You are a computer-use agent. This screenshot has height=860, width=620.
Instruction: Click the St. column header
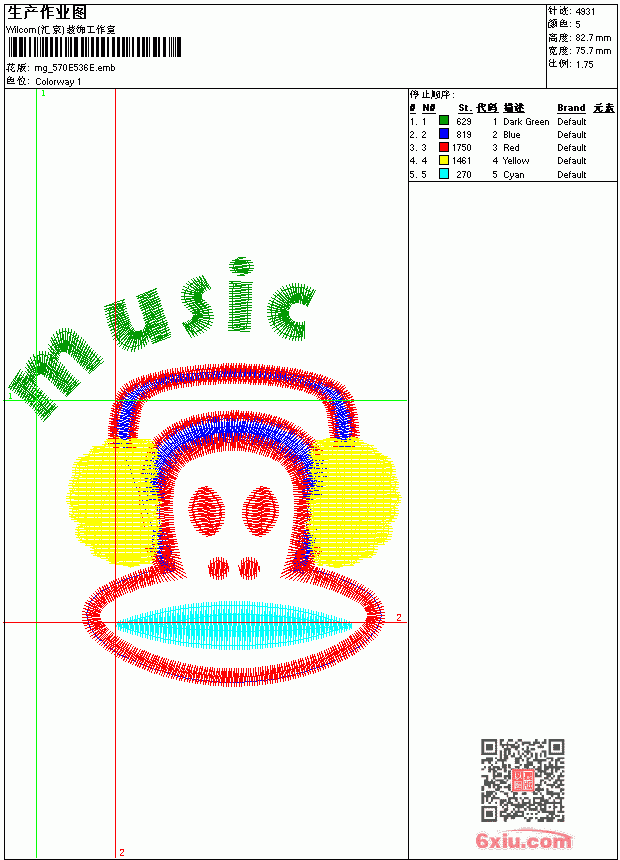click(465, 108)
